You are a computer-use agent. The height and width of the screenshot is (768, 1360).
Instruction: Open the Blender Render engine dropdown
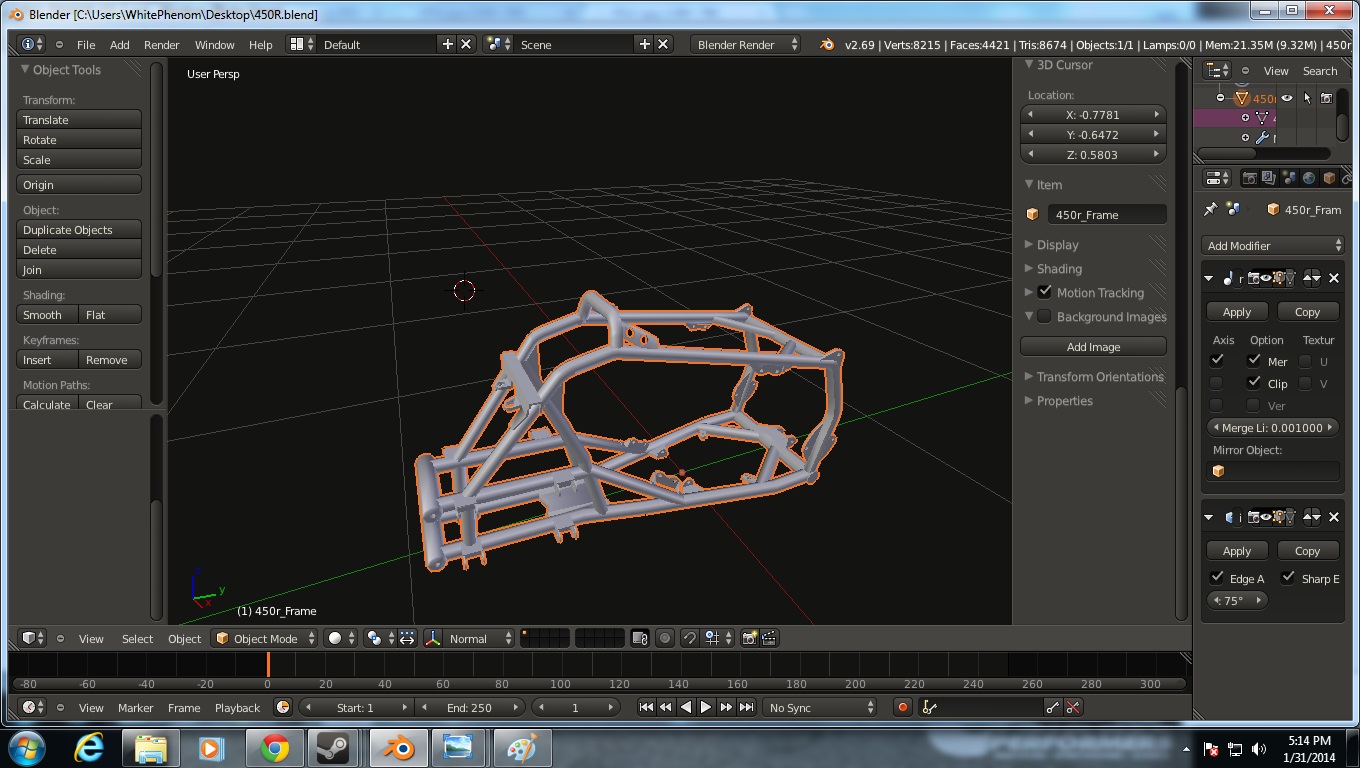746,44
